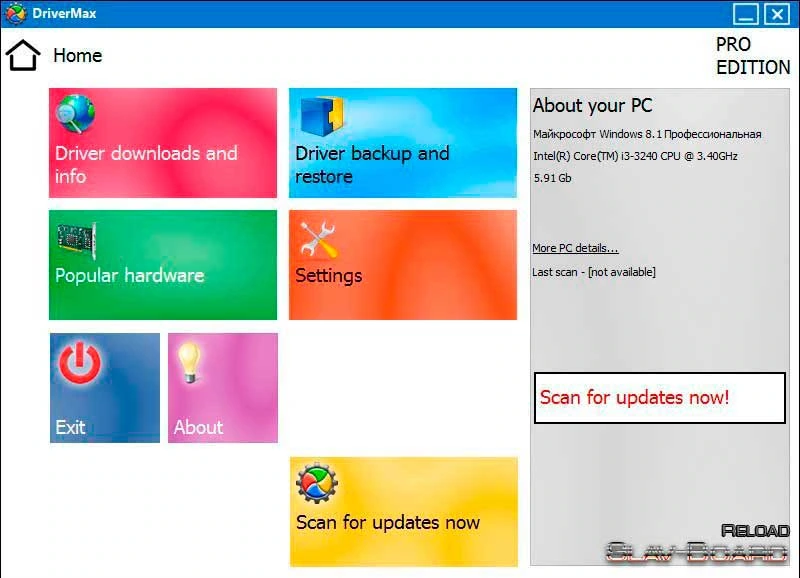Click the light bulb About icon
This screenshot has height=578, width=800.
pyautogui.click(x=189, y=363)
